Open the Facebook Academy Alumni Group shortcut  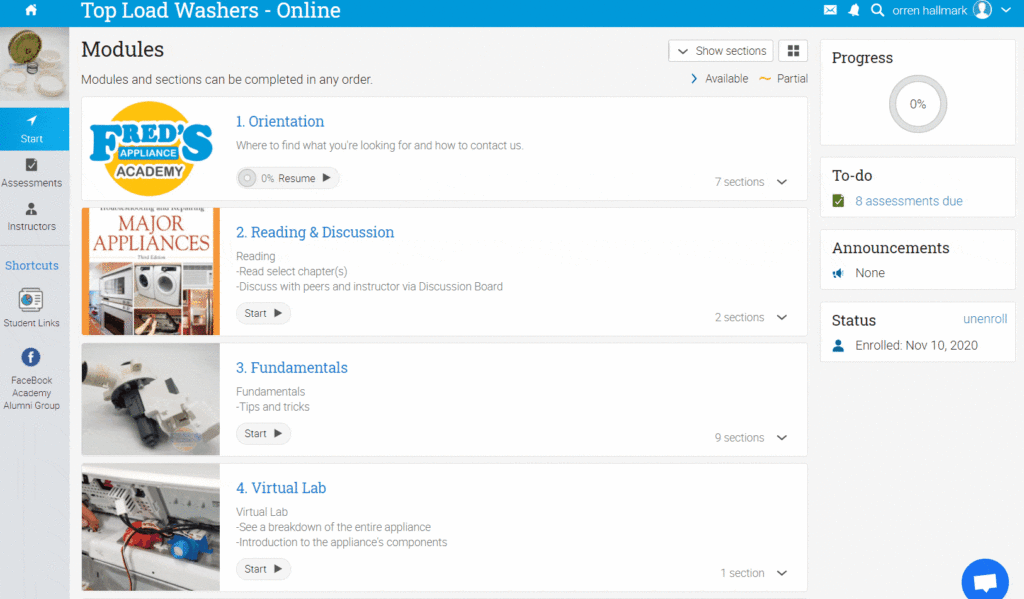[x=31, y=379]
